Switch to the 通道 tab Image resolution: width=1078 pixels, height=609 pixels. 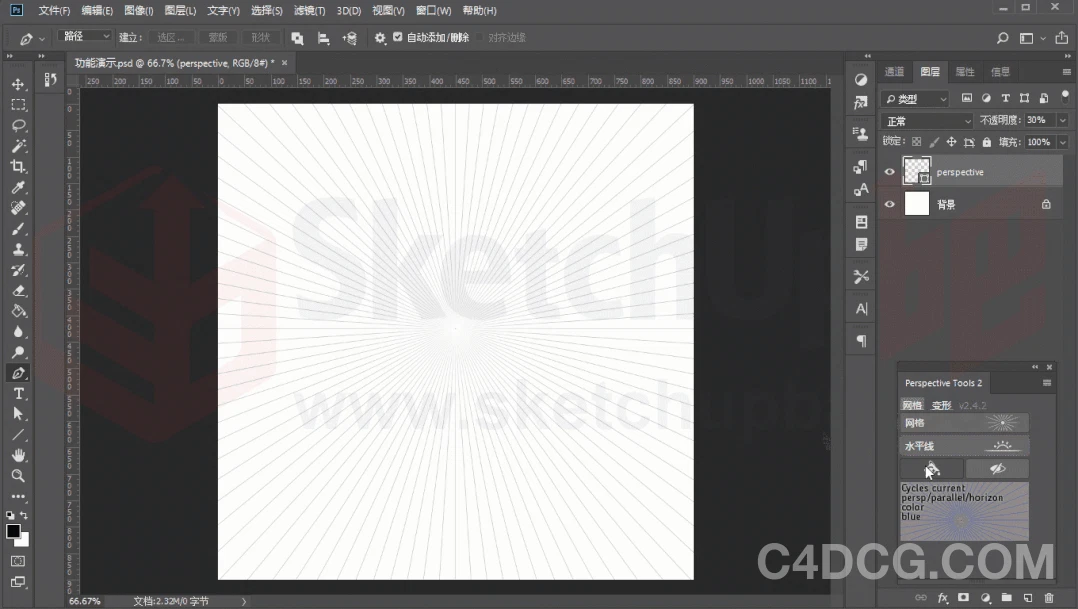894,71
